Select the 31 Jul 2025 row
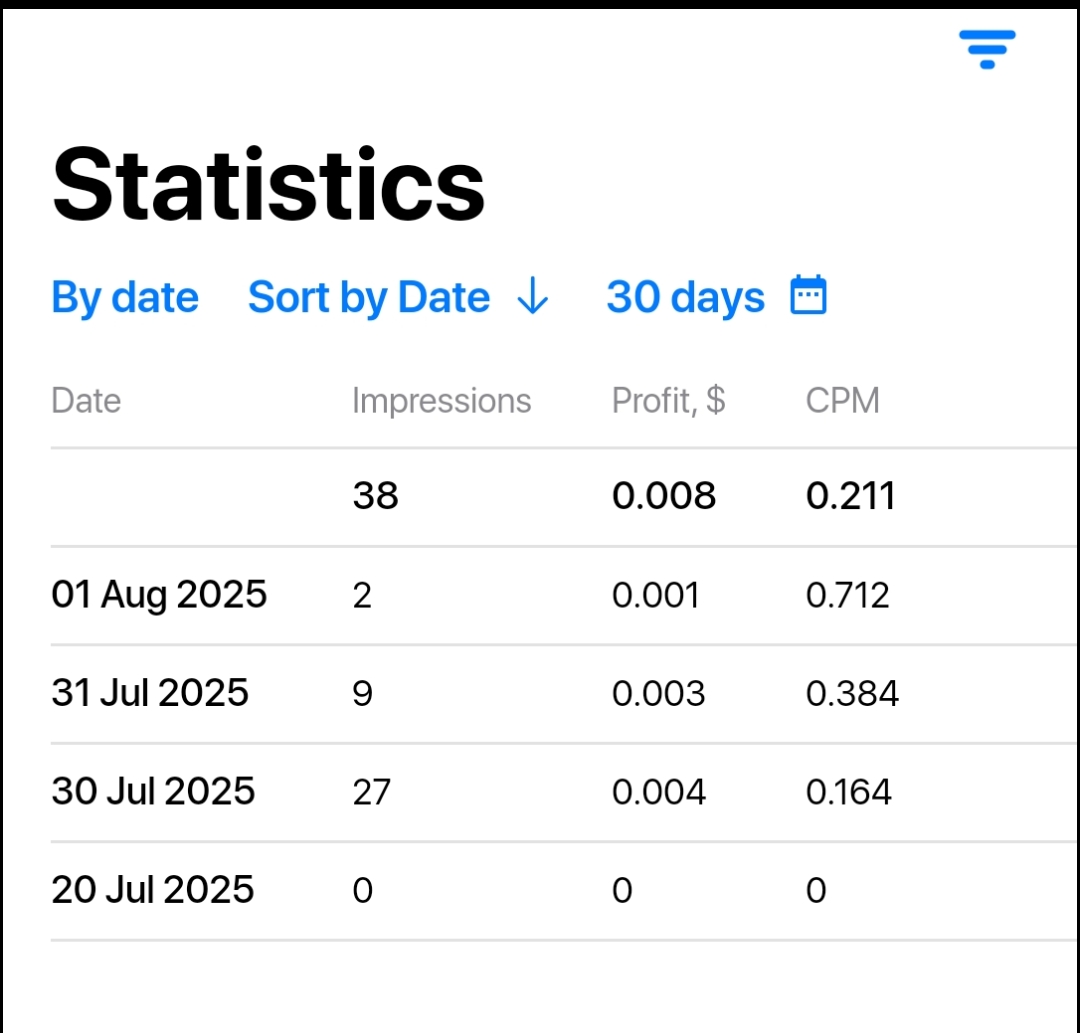 click(563, 694)
